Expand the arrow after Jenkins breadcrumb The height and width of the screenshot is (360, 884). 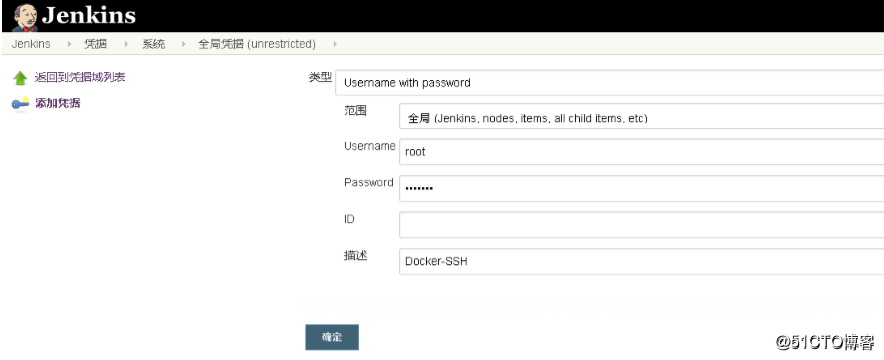tap(69, 44)
